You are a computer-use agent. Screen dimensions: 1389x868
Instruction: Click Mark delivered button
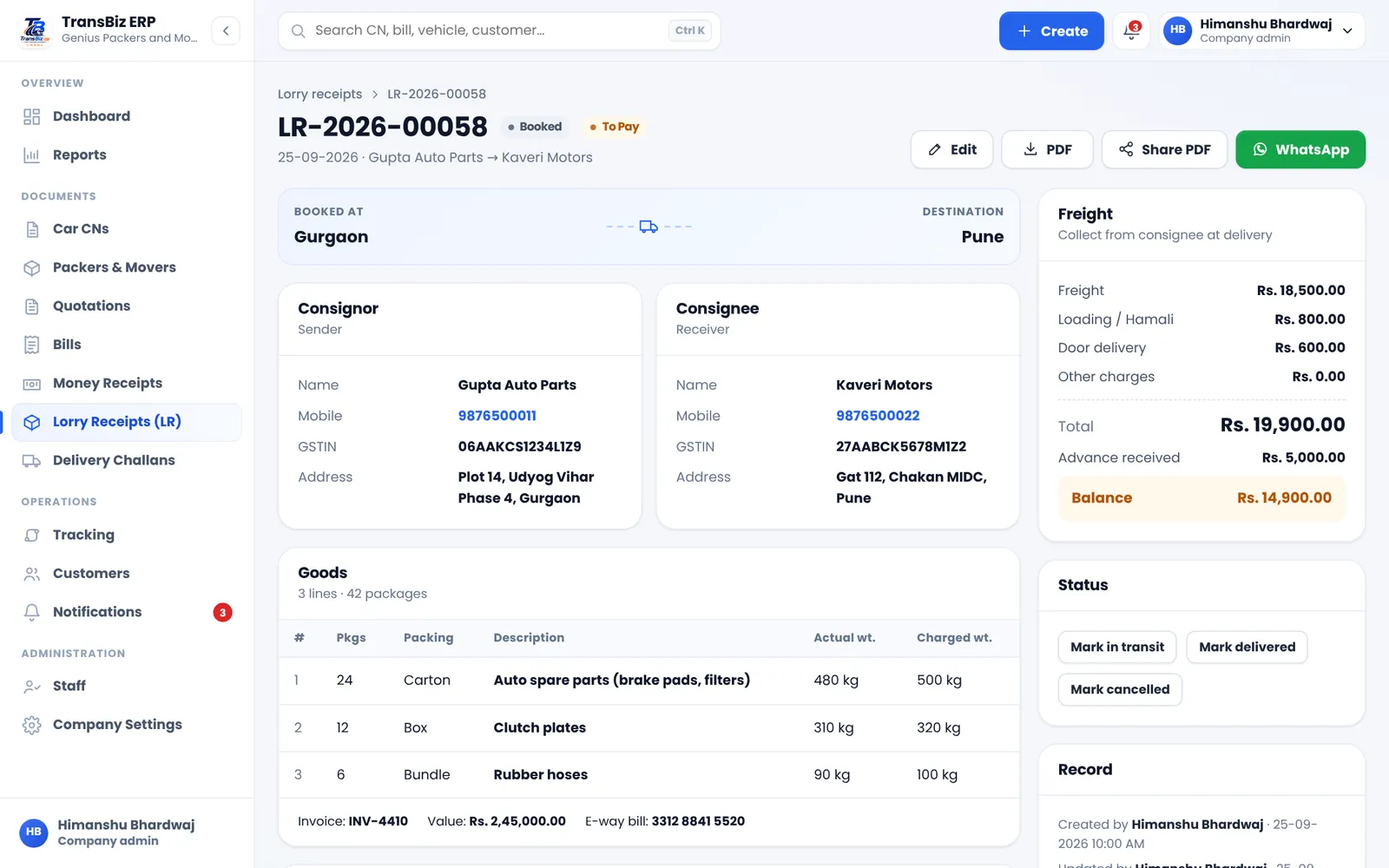(1247, 648)
